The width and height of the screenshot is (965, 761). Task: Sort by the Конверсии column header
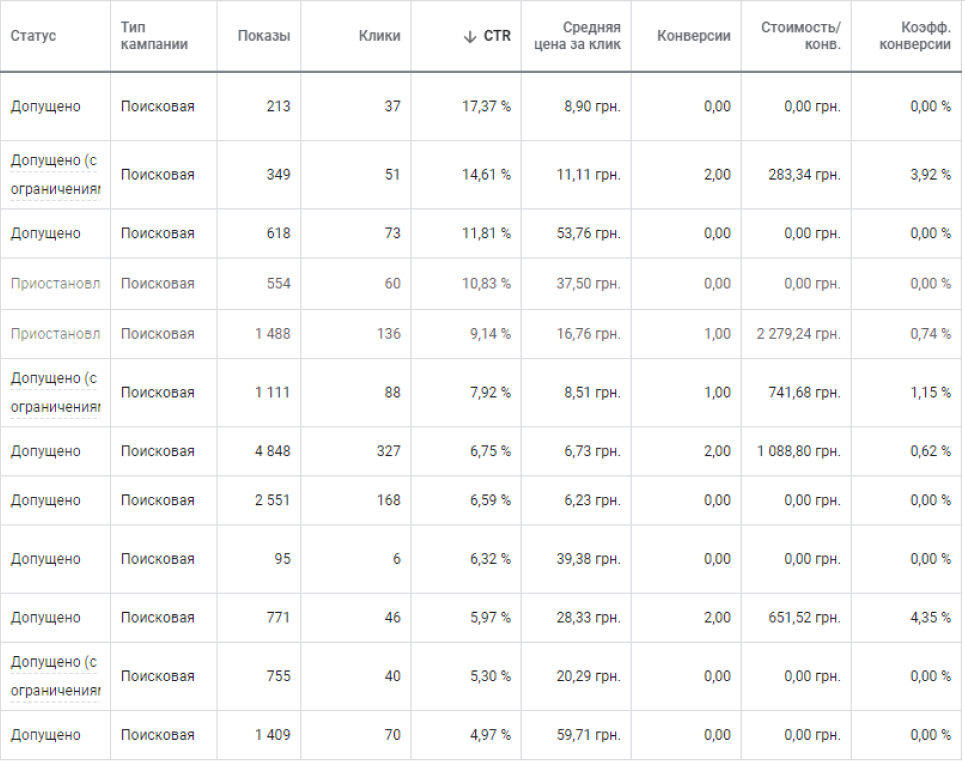pos(694,36)
